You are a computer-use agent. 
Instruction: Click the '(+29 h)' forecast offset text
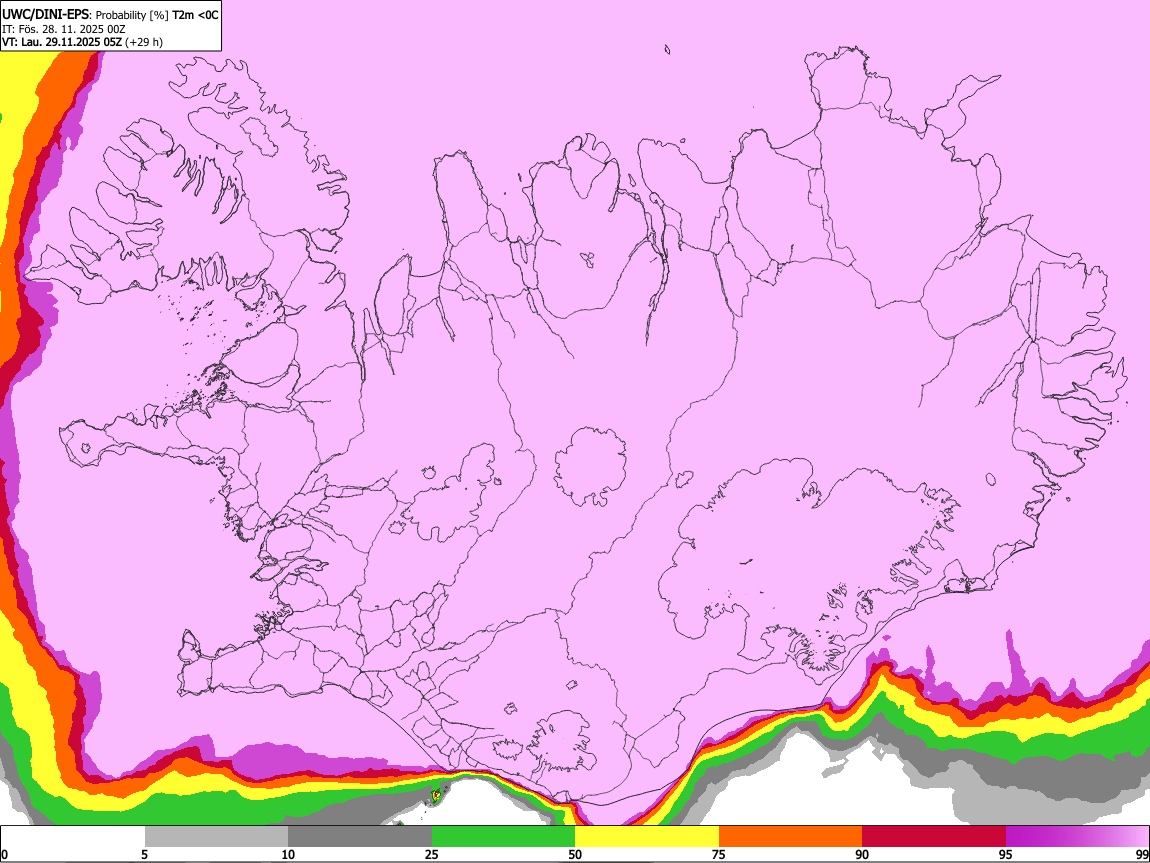(x=144, y=42)
